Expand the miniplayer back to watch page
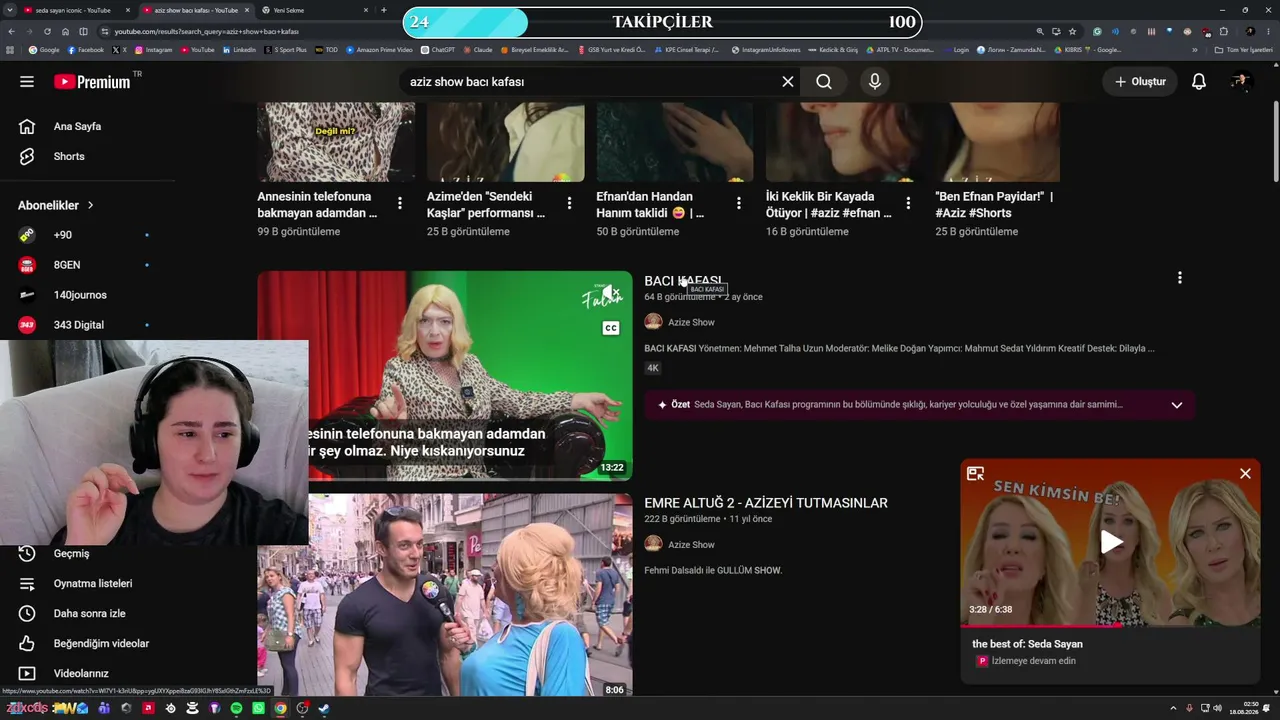The height and width of the screenshot is (720, 1280). tap(976, 474)
